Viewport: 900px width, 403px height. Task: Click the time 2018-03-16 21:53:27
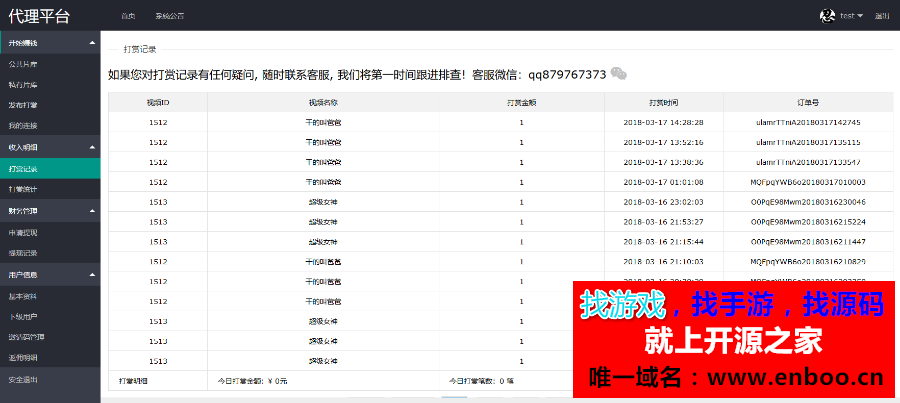tap(664, 222)
